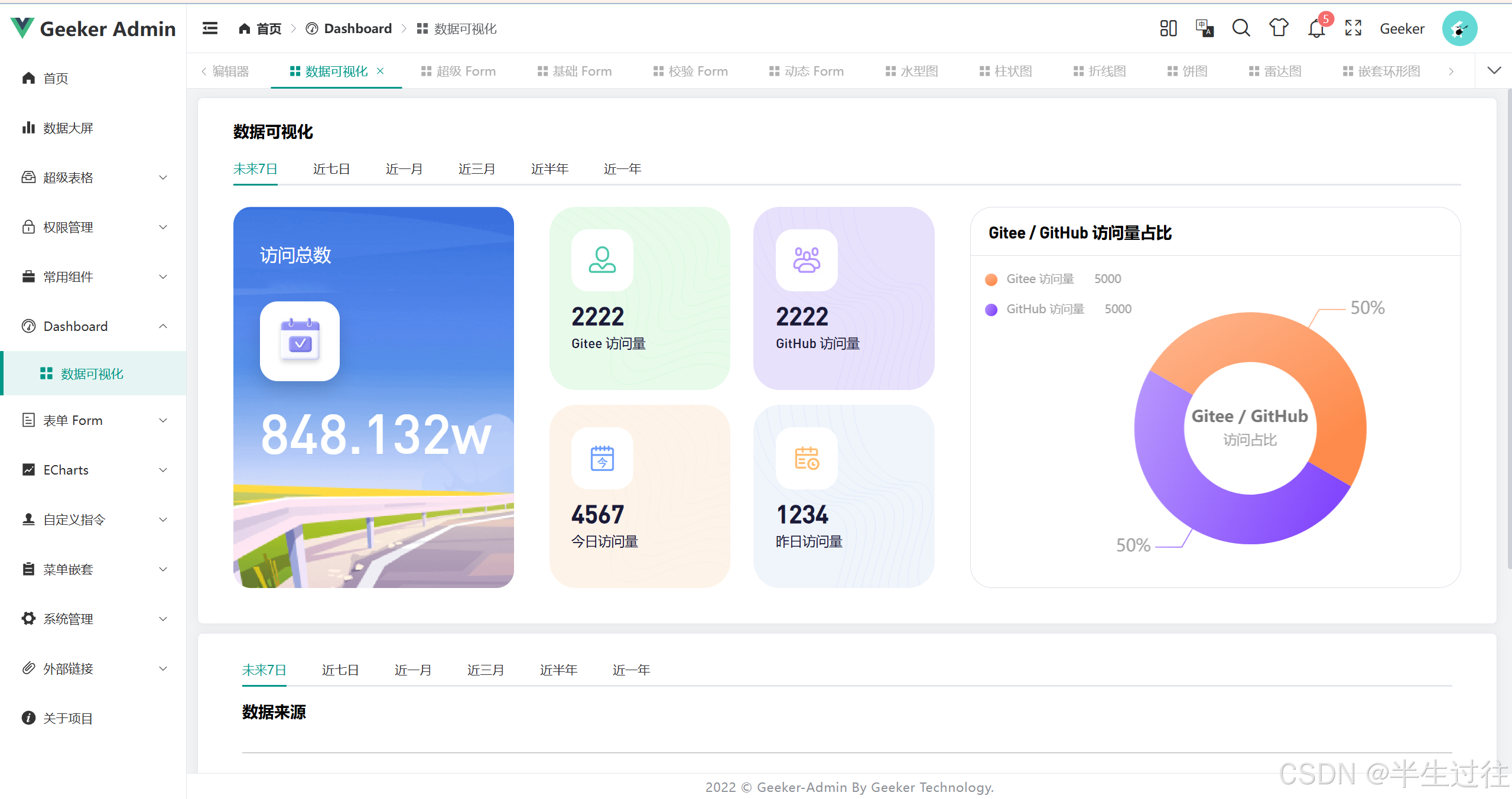Click the 首页 breadcrumb link
This screenshot has height=799, width=1512.
click(261, 29)
